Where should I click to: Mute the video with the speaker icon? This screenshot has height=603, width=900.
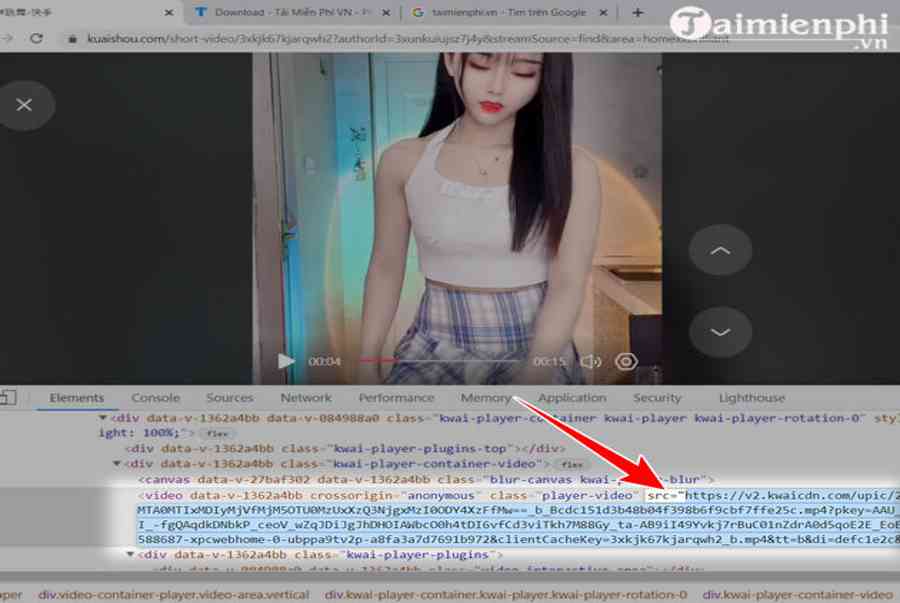pos(591,361)
